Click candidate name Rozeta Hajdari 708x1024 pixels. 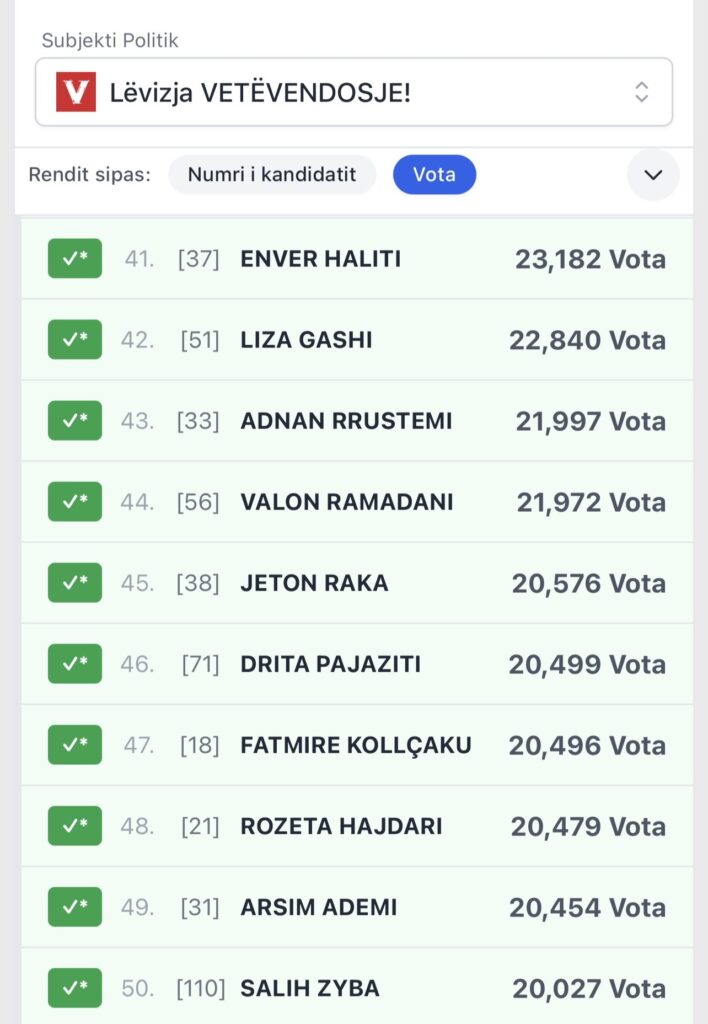coord(341,826)
